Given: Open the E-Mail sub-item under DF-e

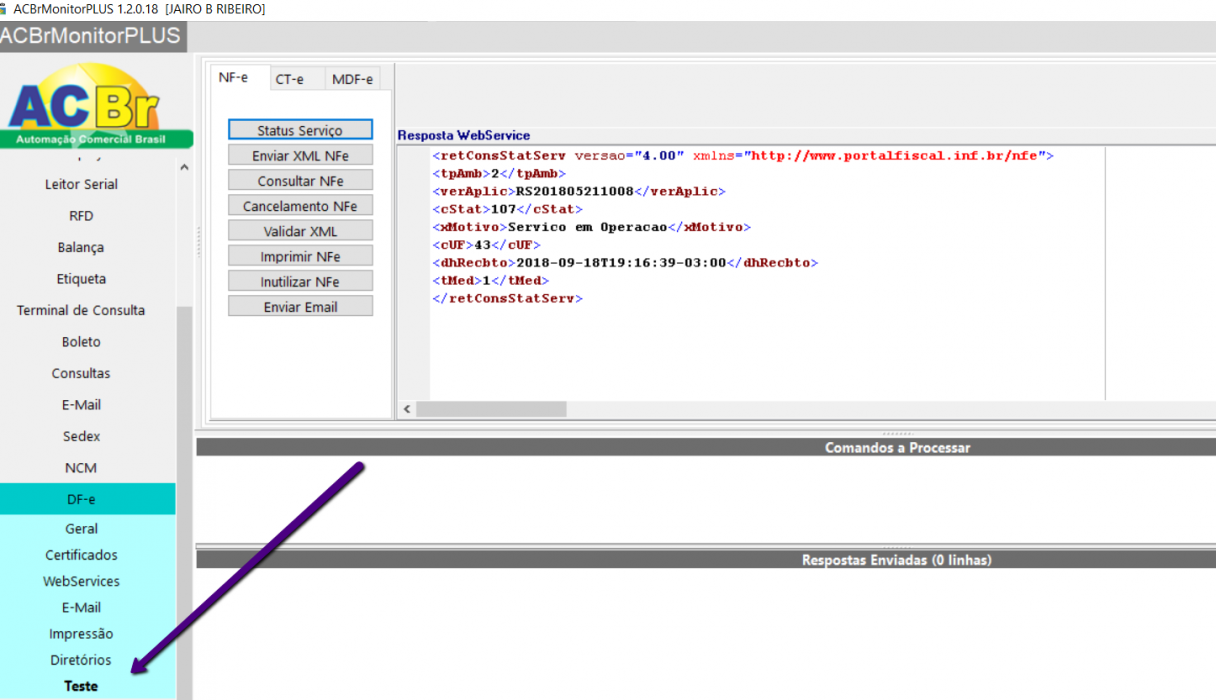Looking at the screenshot, I should point(81,607).
